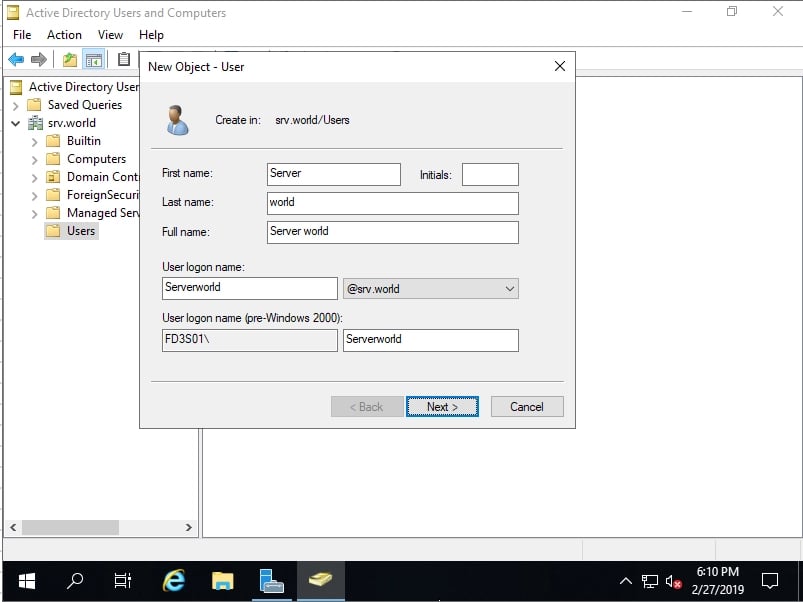Image resolution: width=803 pixels, height=602 pixels.
Task: Restore down the Active Directory Users window
Action: click(x=732, y=12)
